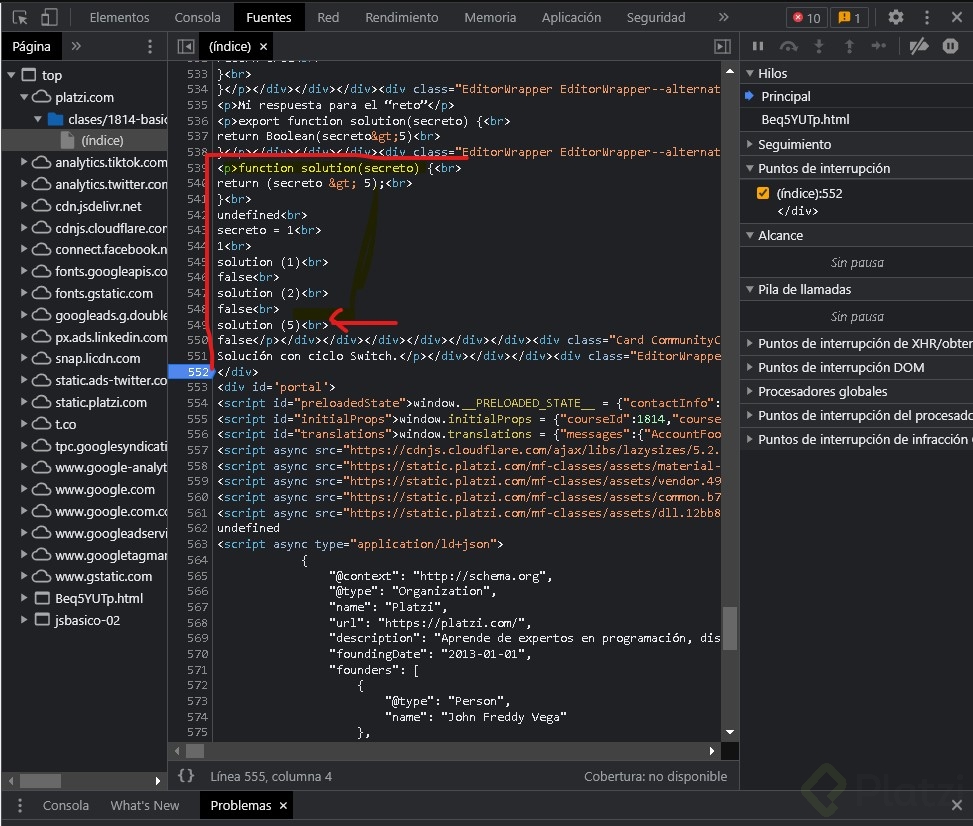
Task: Toggle the device toolbar icon
Action: [49, 17]
